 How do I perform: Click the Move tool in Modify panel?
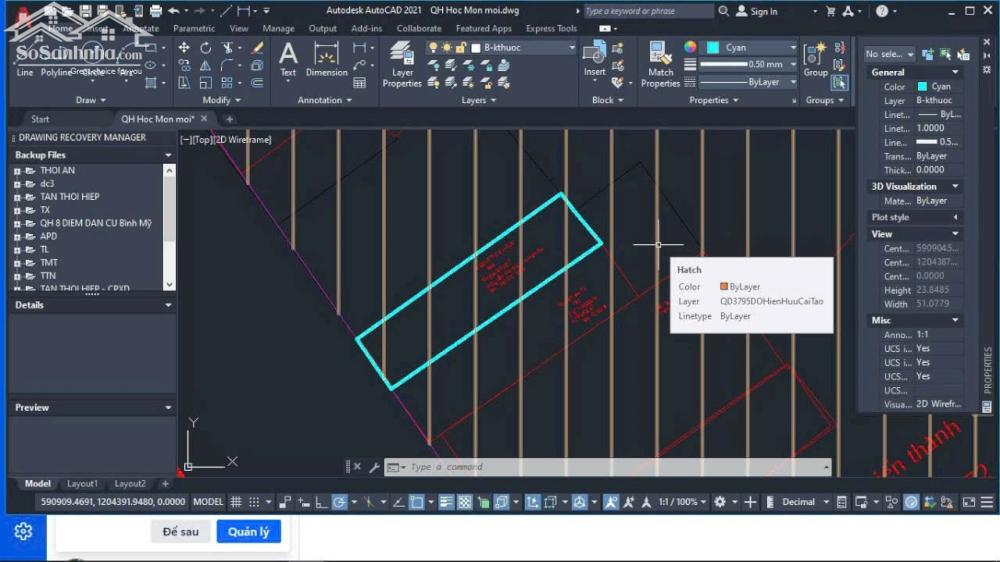point(184,48)
